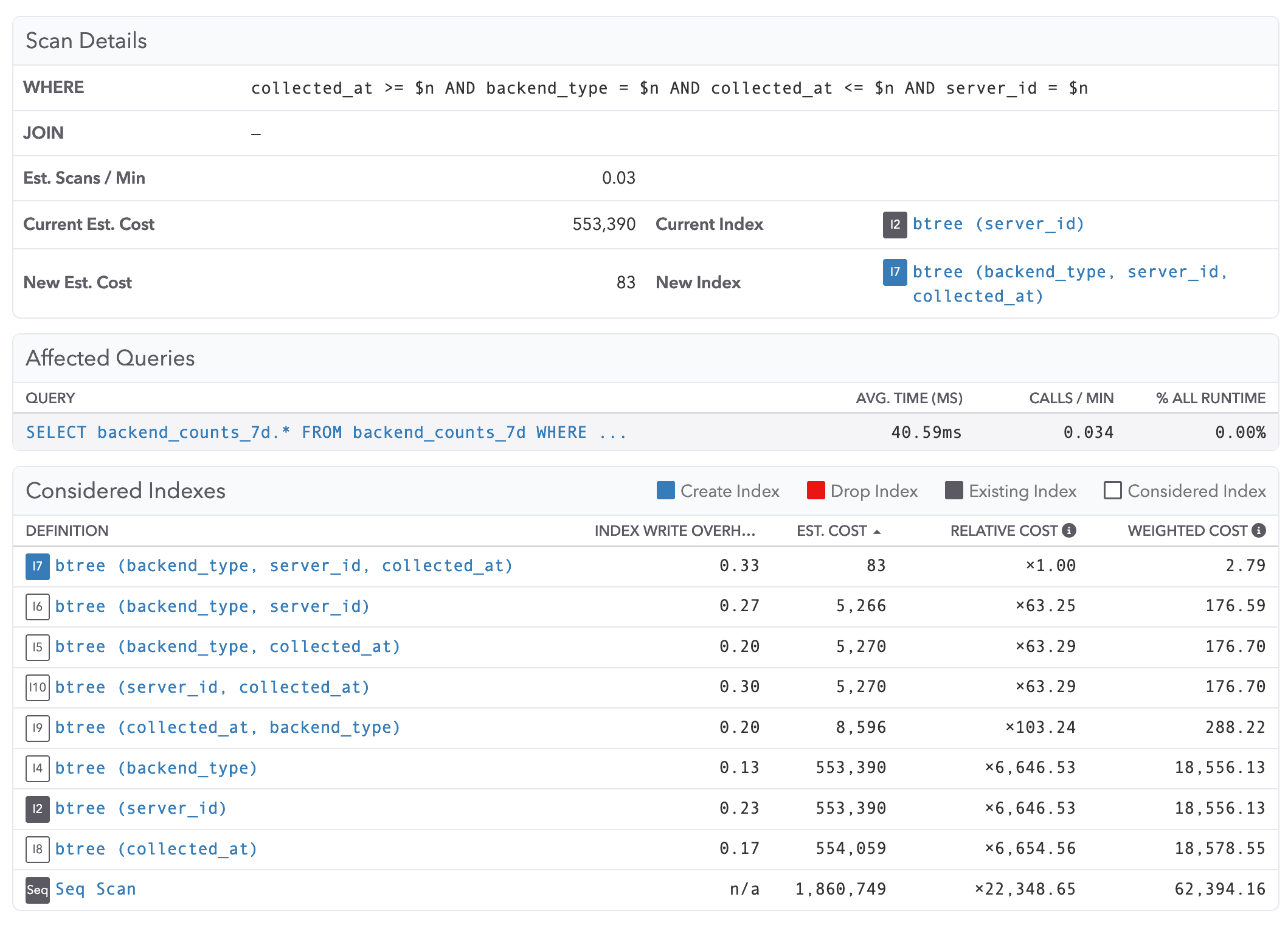This screenshot has height=939, width=1288.
Task: Click Current Est. Cost value 553,390
Action: click(604, 224)
